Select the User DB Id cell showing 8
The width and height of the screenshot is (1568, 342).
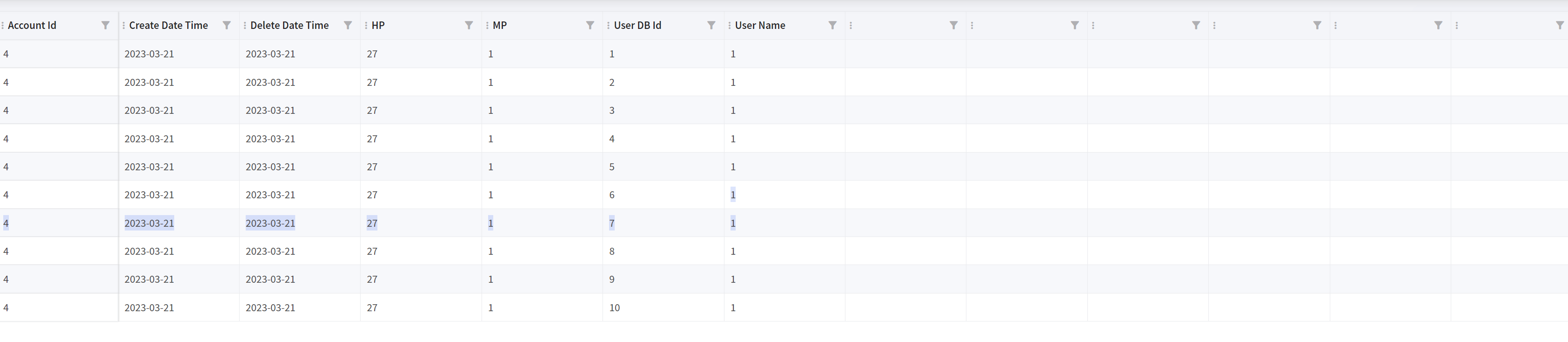point(663,251)
